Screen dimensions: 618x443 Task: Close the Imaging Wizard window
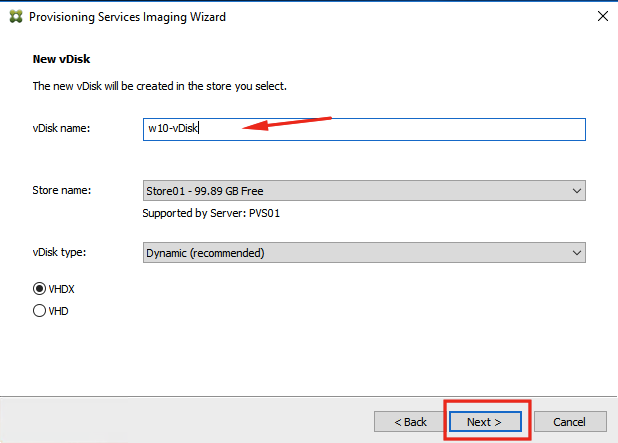pyautogui.click(x=603, y=16)
